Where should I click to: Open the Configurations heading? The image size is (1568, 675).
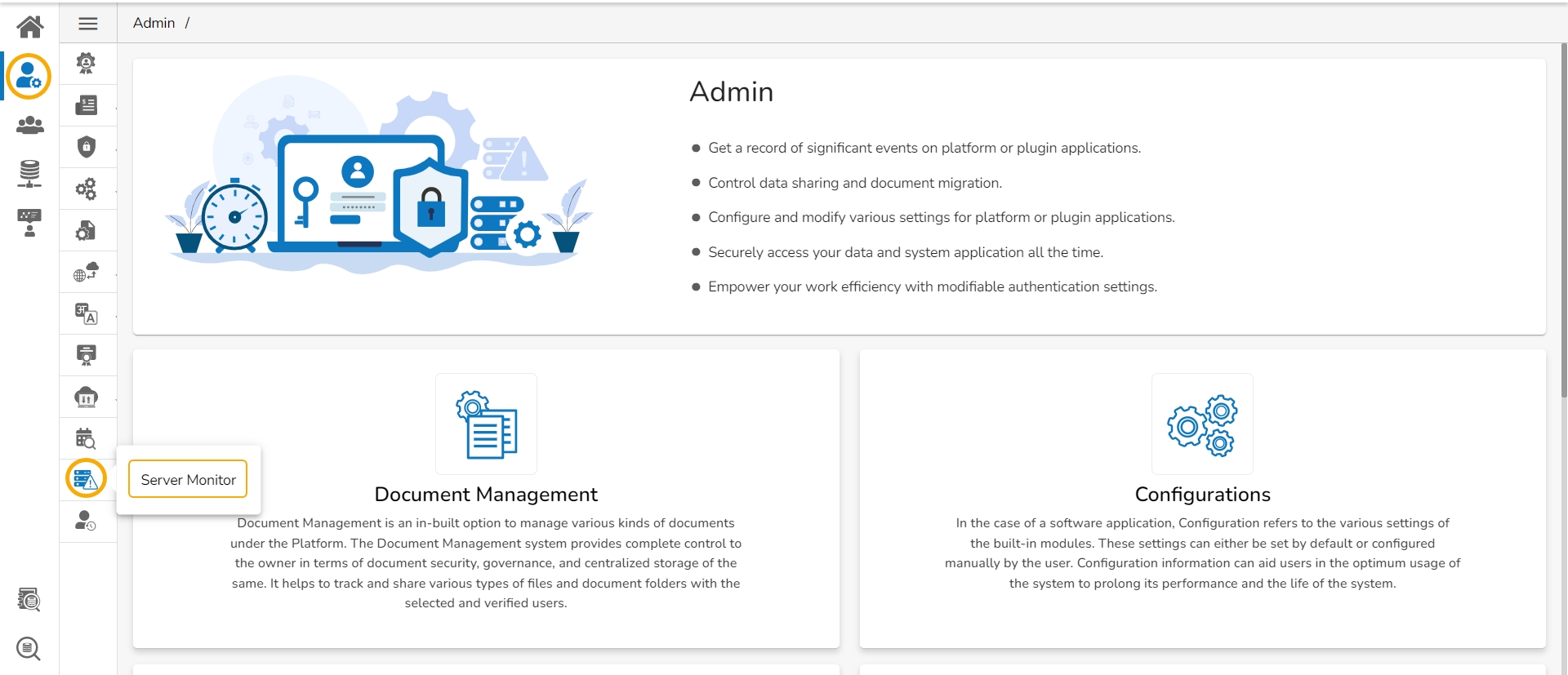point(1203,495)
